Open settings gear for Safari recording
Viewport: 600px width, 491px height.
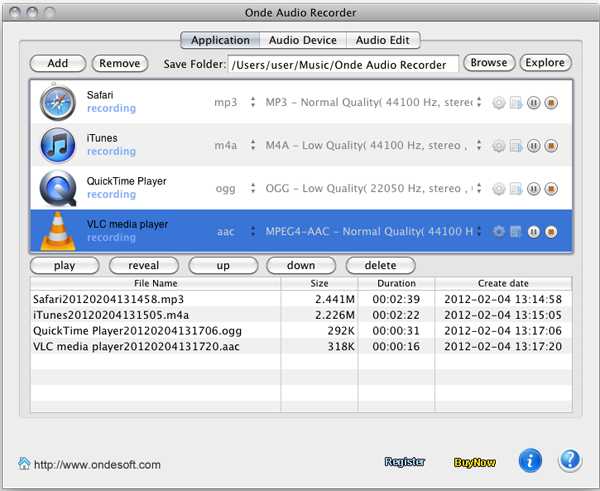tap(500, 102)
